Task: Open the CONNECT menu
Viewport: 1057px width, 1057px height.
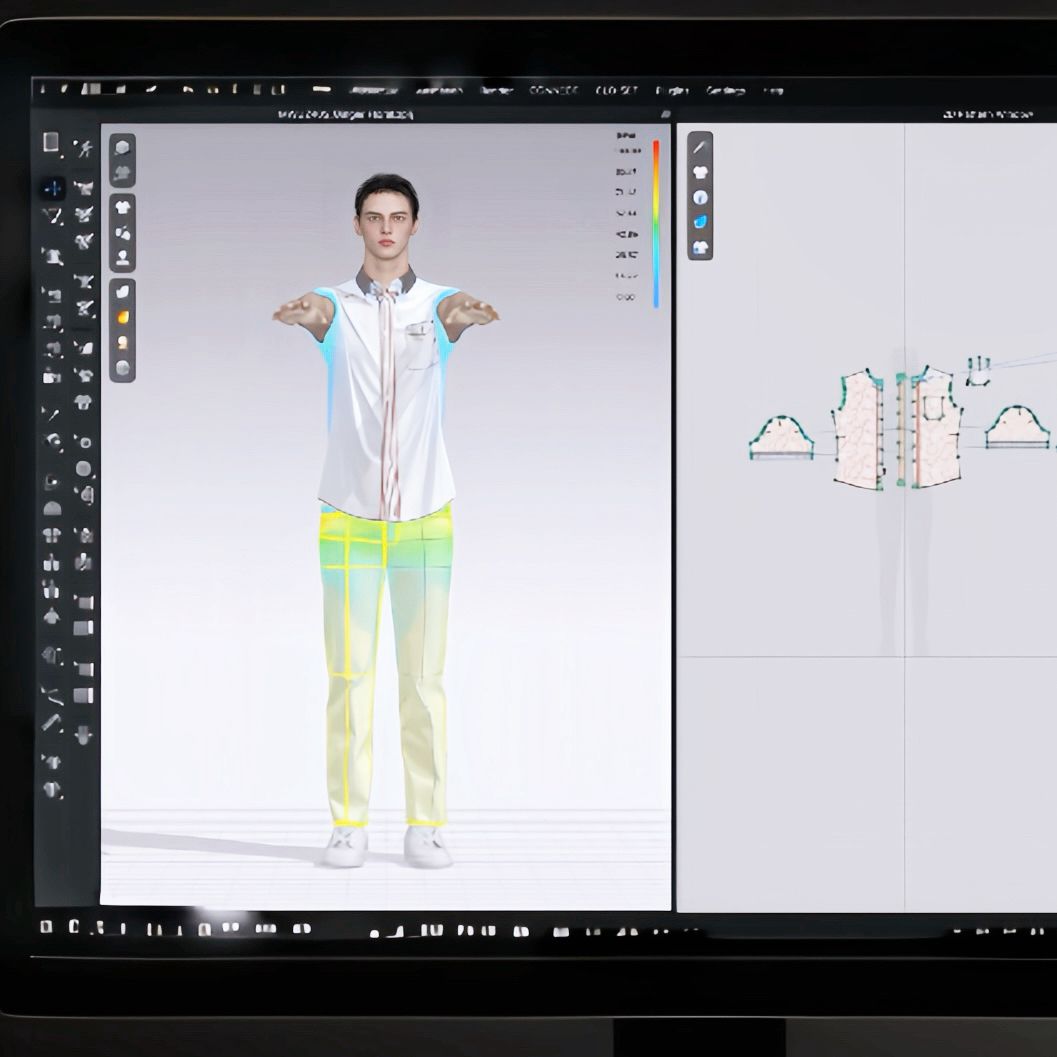Action: pyautogui.click(x=553, y=90)
